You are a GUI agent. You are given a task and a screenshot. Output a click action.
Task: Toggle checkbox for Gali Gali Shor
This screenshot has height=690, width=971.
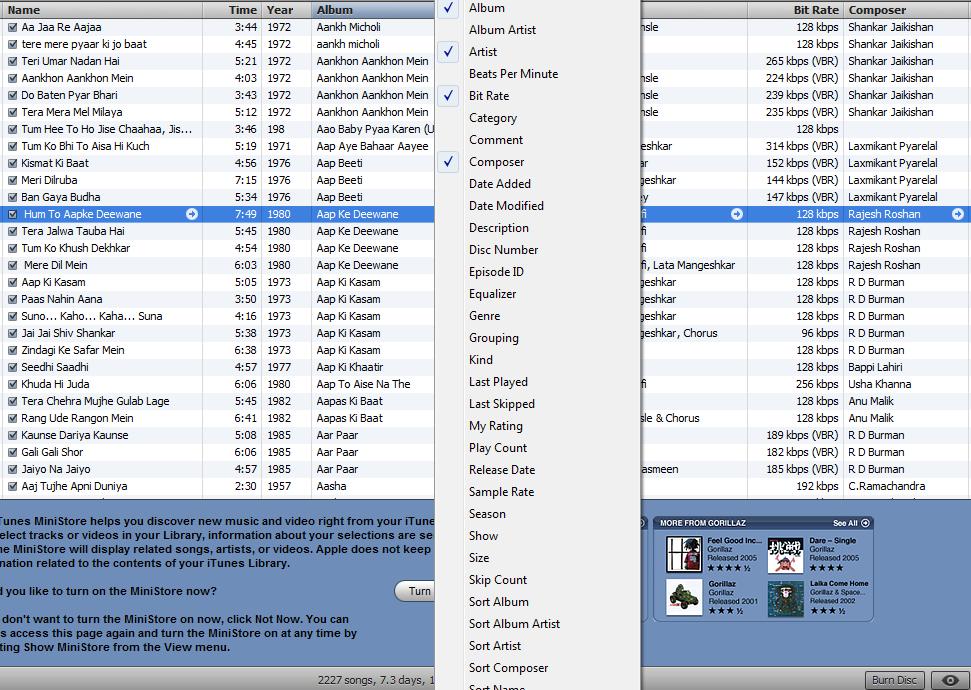pos(12,453)
